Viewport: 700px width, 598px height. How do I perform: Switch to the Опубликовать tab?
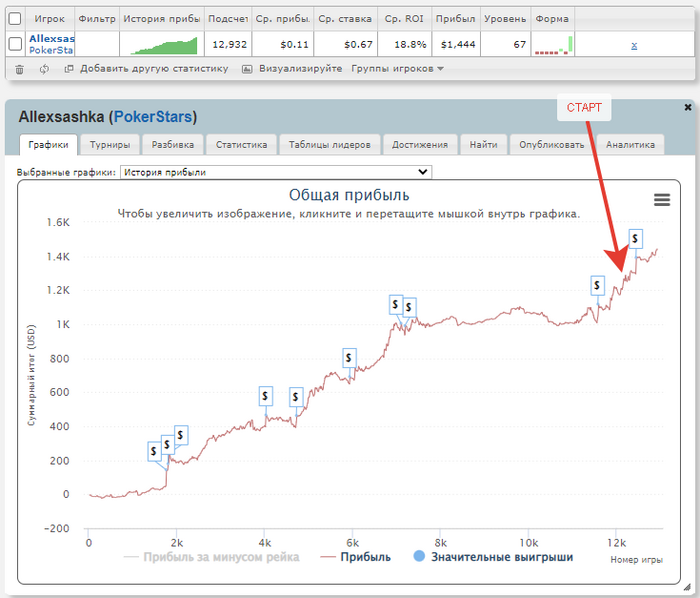click(x=552, y=145)
